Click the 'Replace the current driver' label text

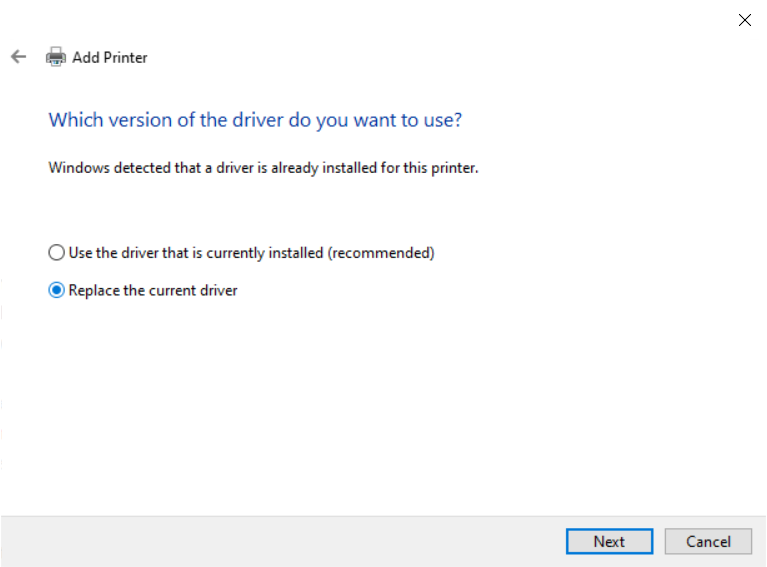pos(153,291)
